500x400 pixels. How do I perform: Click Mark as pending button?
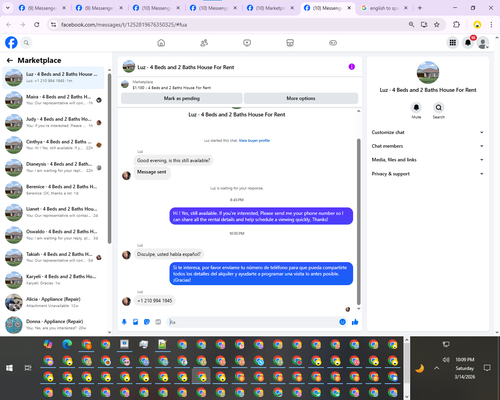[182, 98]
